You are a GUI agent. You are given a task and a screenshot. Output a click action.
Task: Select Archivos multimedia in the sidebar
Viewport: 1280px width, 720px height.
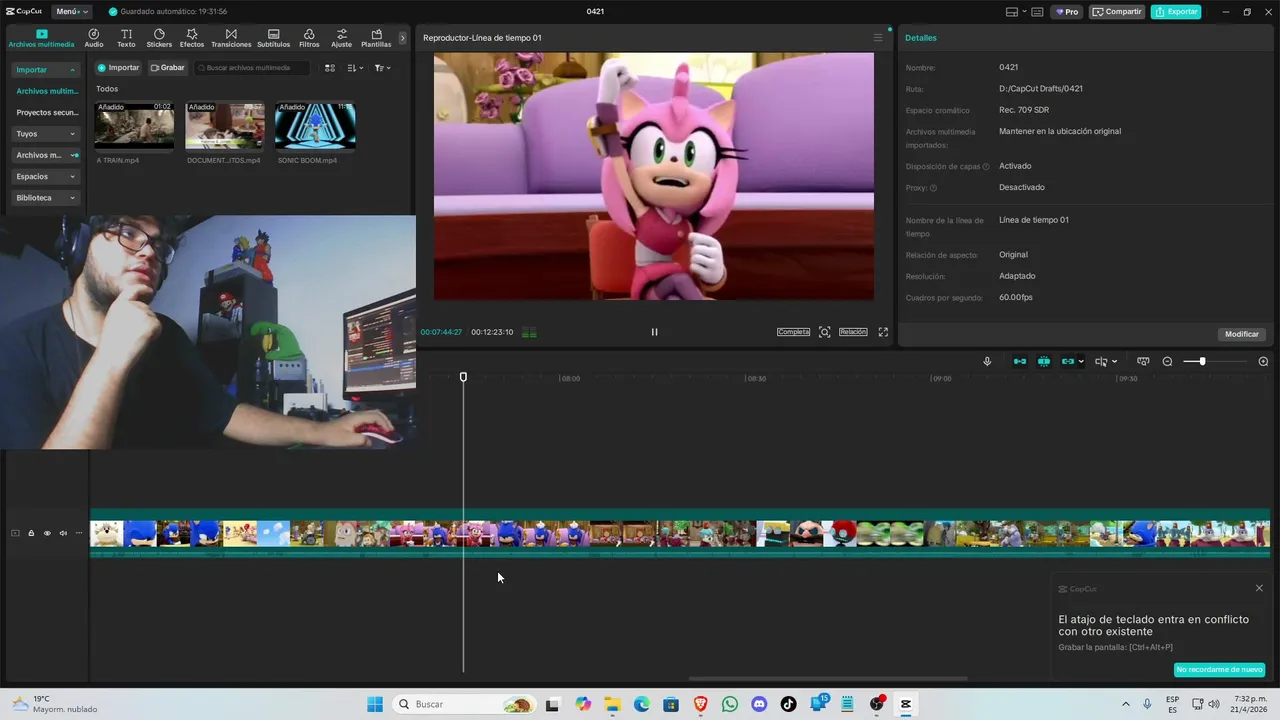(x=47, y=91)
